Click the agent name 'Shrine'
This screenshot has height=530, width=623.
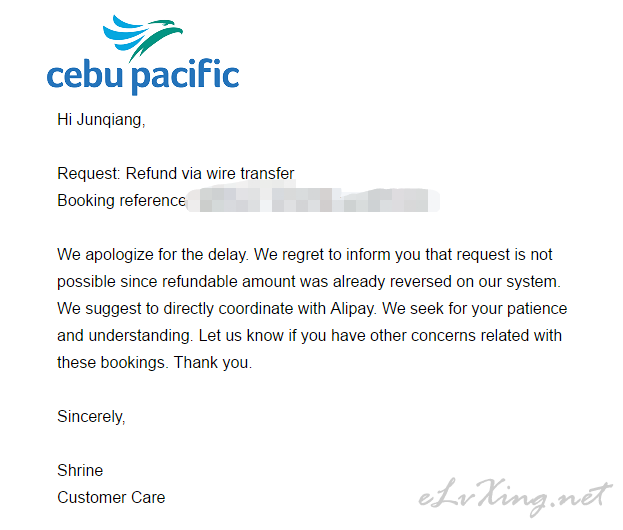click(80, 471)
